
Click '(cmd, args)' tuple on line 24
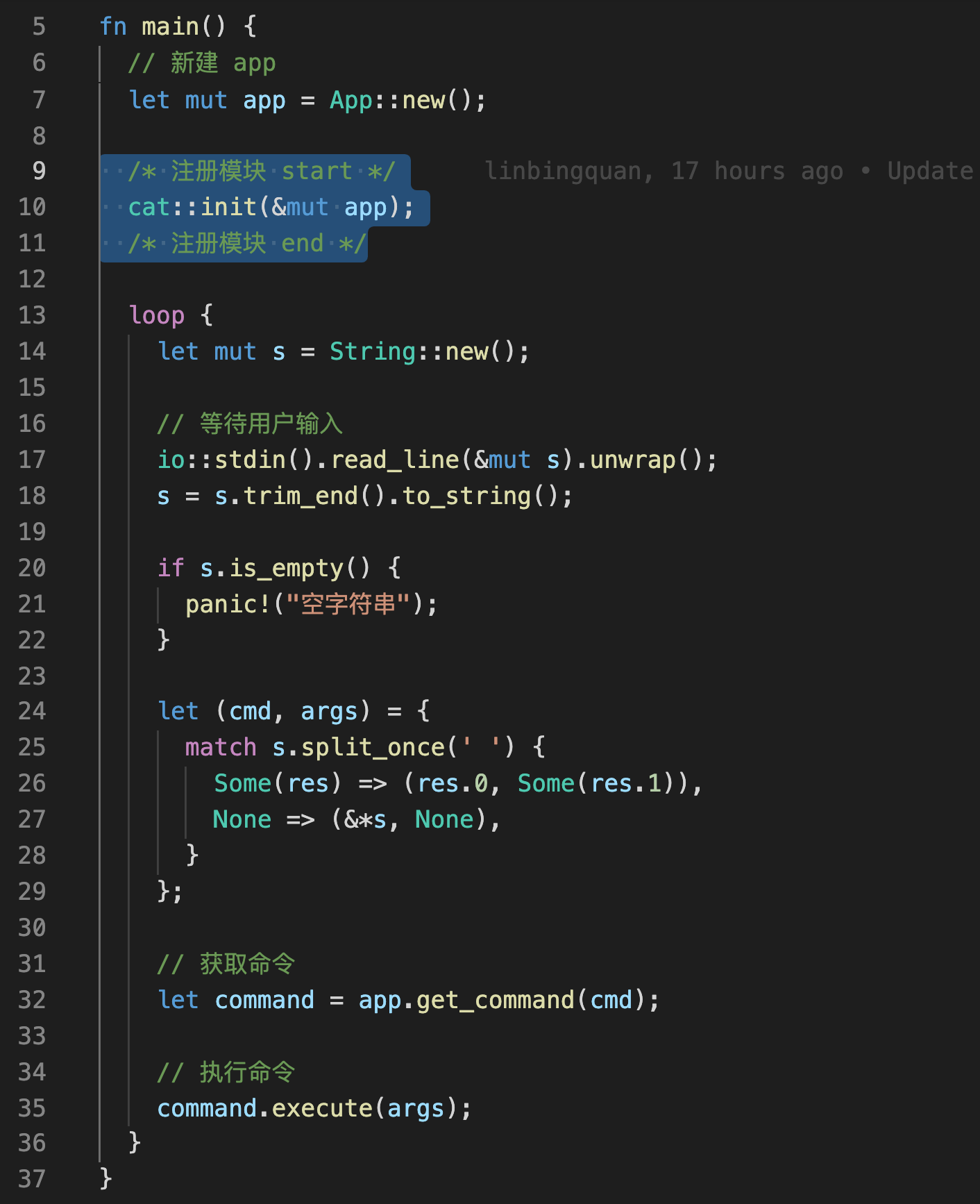coord(293,711)
